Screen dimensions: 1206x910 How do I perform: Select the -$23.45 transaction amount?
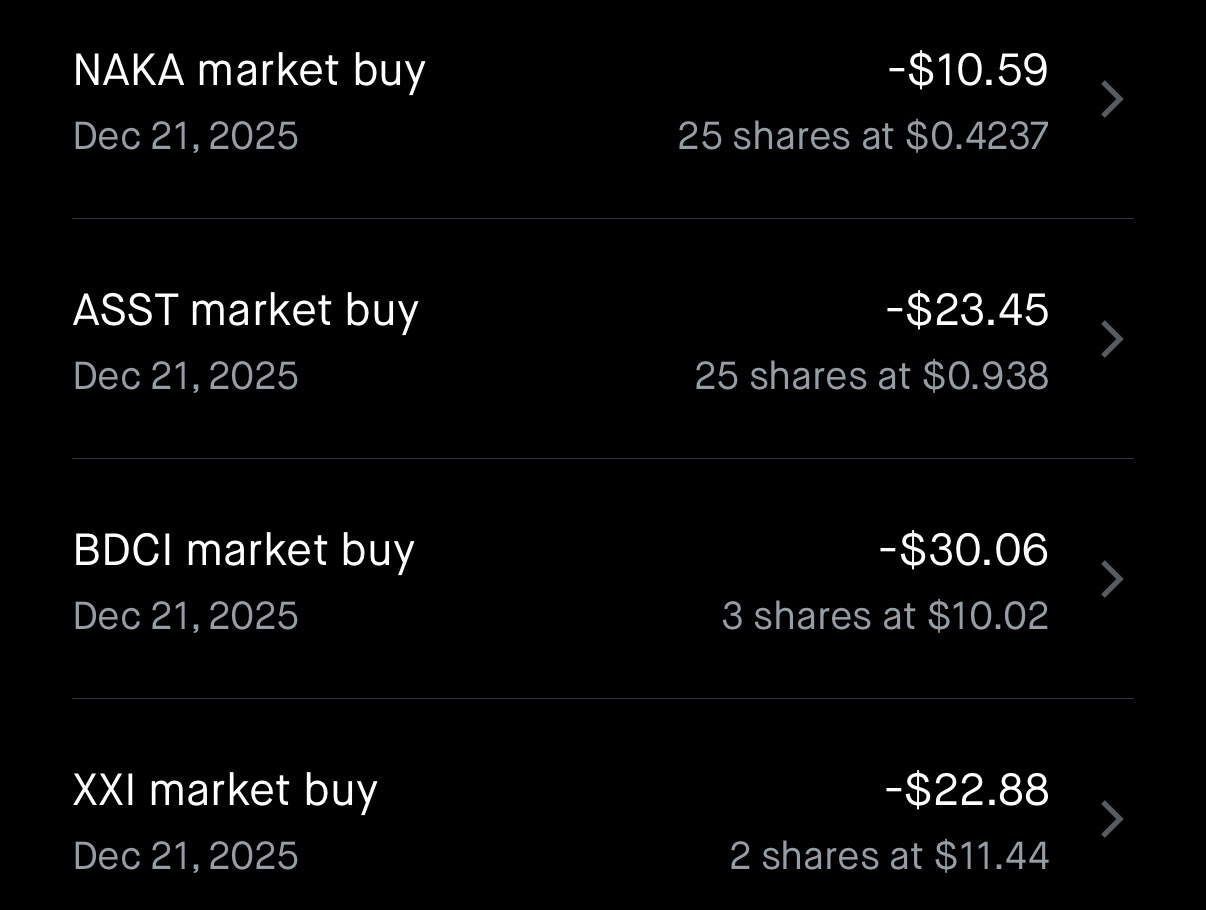[966, 310]
